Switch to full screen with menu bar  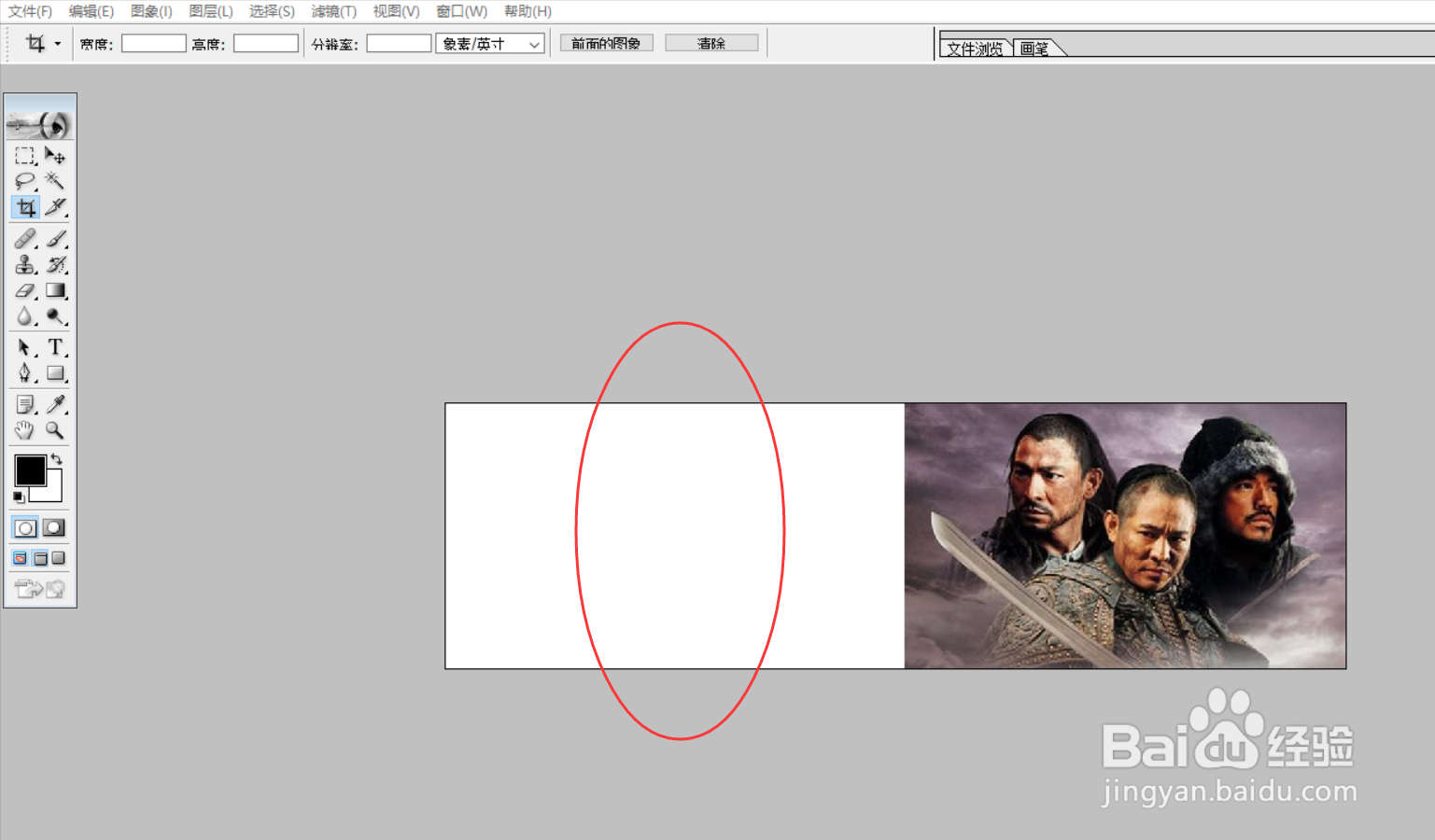point(40,558)
